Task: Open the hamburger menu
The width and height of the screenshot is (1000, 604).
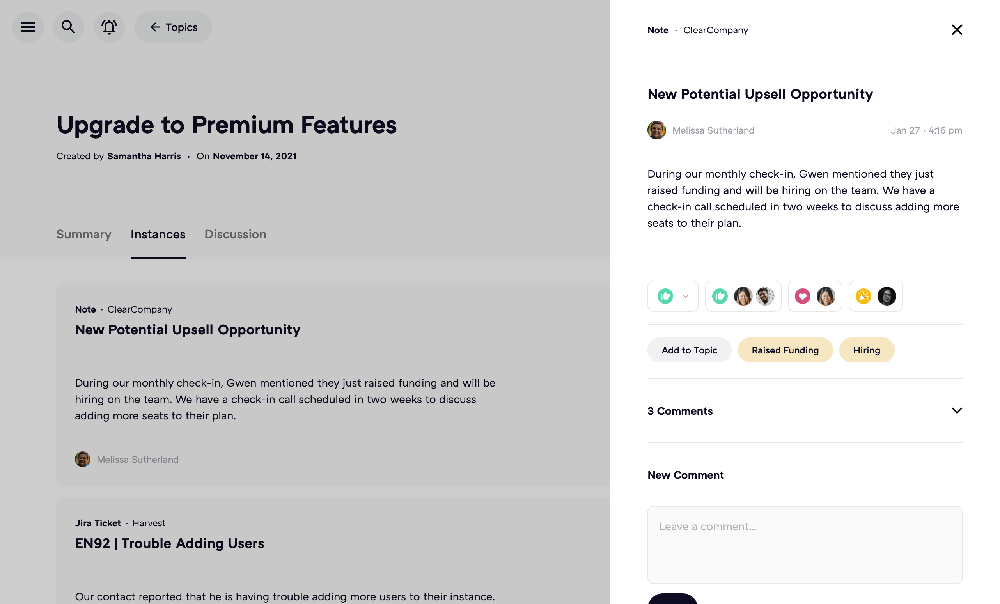Action: (x=28, y=27)
